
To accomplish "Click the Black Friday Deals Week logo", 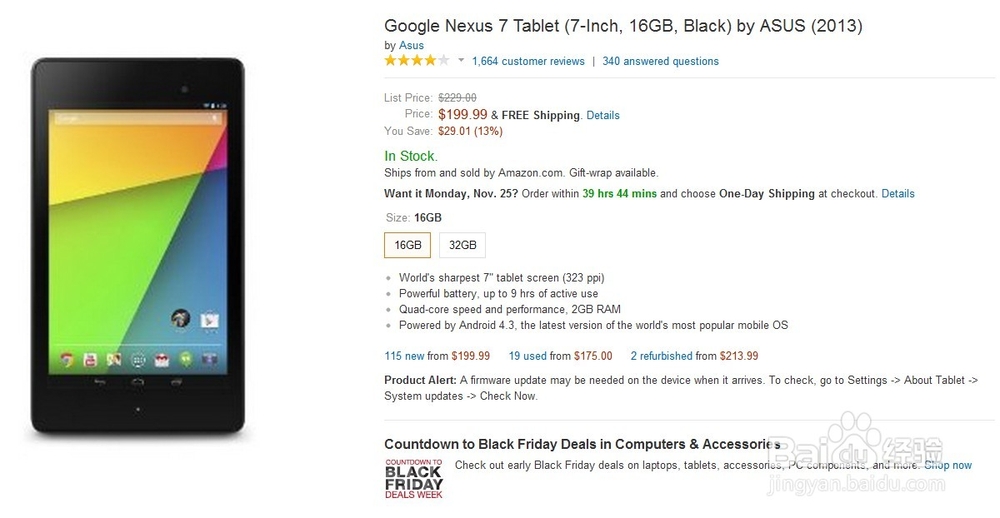I will 413,479.
